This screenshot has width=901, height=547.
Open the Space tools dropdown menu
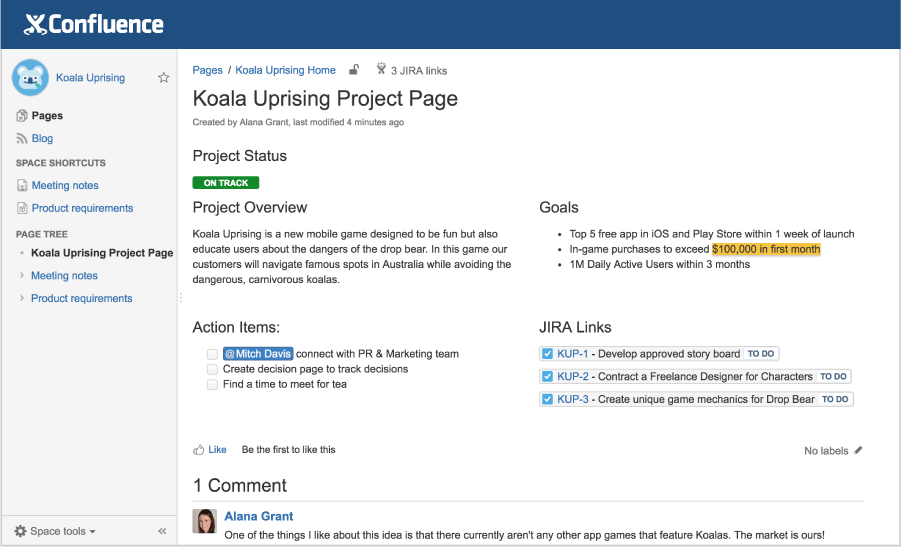tap(62, 531)
